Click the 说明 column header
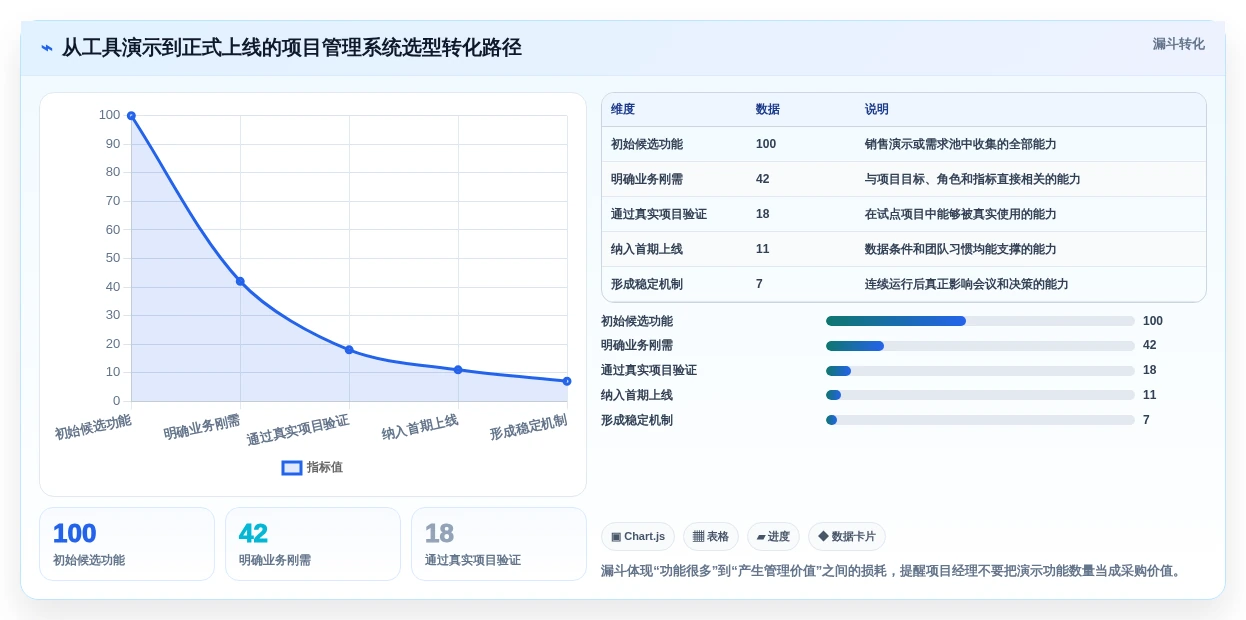1246x620 pixels. tap(877, 109)
